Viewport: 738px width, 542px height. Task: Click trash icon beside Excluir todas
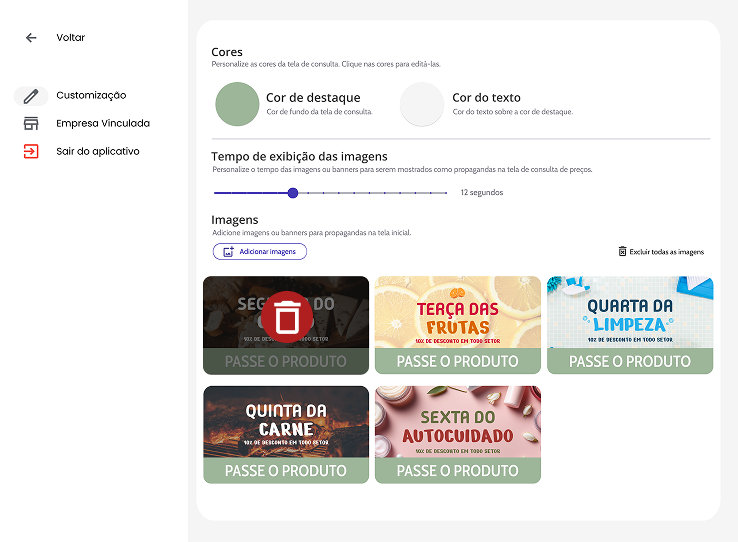click(x=622, y=252)
